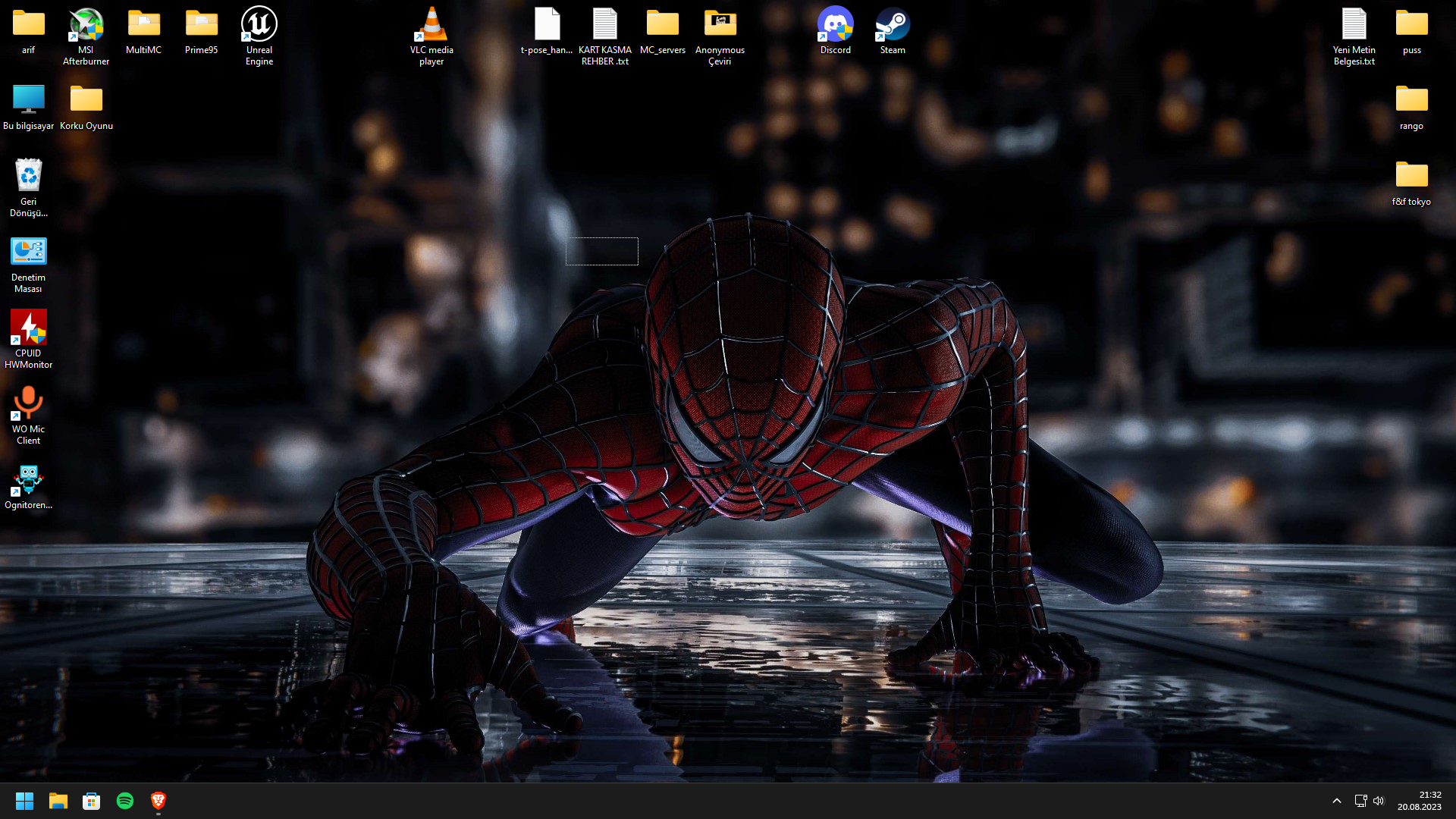Select the Prime95 folder
This screenshot has height=819, width=1456.
click(x=201, y=24)
